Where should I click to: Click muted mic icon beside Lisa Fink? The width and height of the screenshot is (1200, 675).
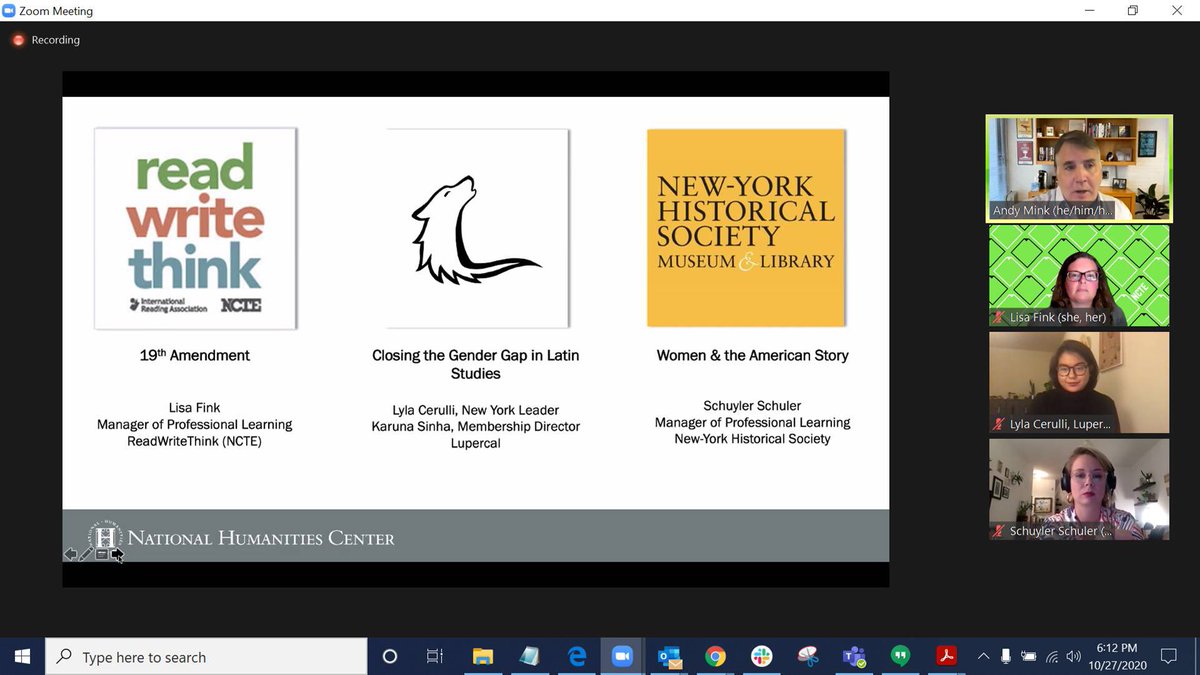click(x=998, y=317)
